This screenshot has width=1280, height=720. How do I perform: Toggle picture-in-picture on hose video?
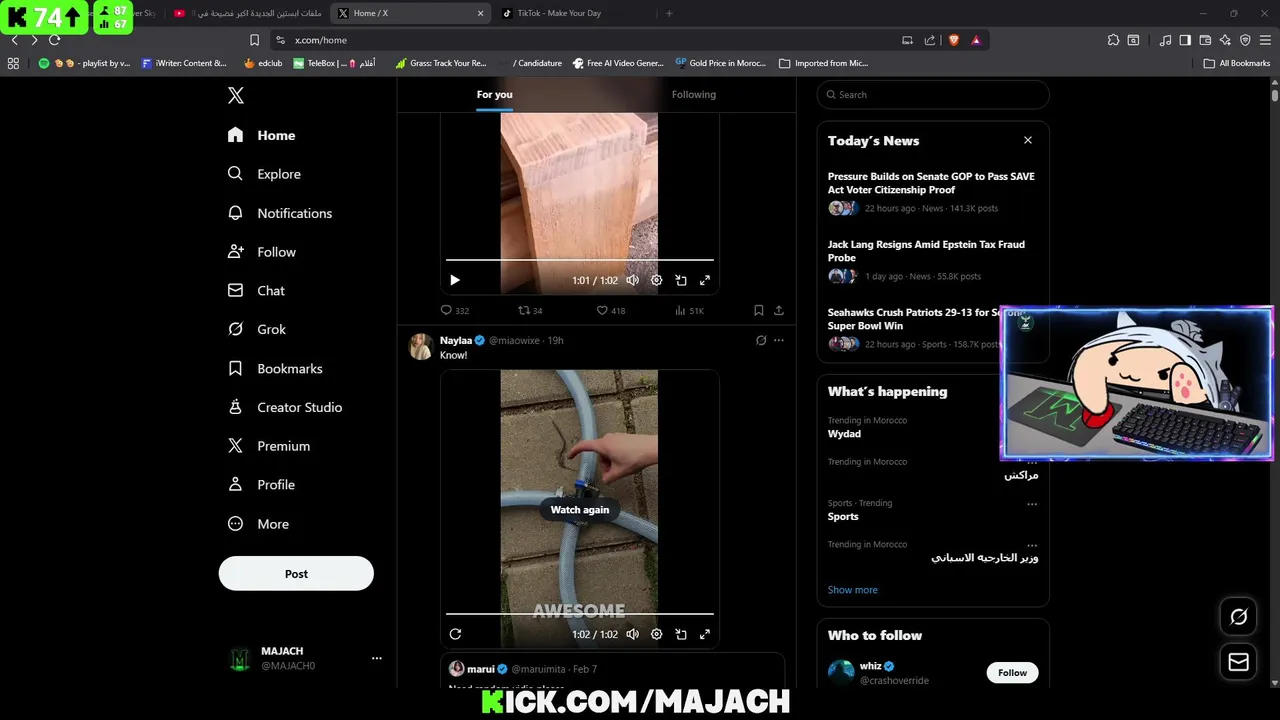pyautogui.click(x=681, y=634)
